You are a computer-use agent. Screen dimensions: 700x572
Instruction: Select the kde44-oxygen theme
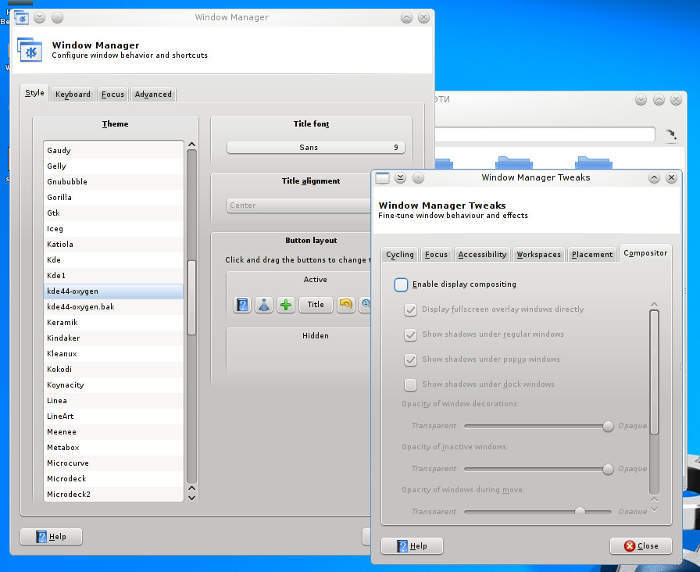pos(113,291)
